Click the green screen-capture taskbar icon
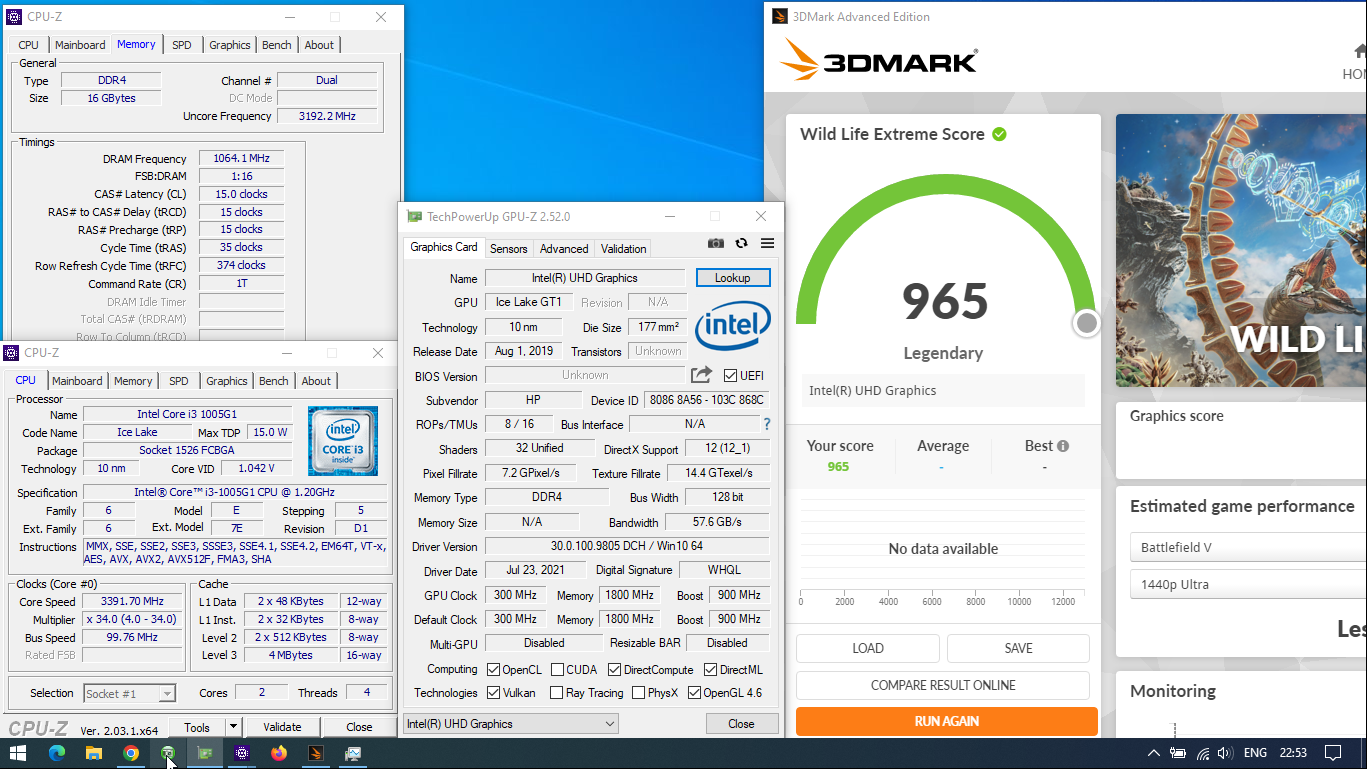Image resolution: width=1367 pixels, height=769 pixels. (x=168, y=753)
